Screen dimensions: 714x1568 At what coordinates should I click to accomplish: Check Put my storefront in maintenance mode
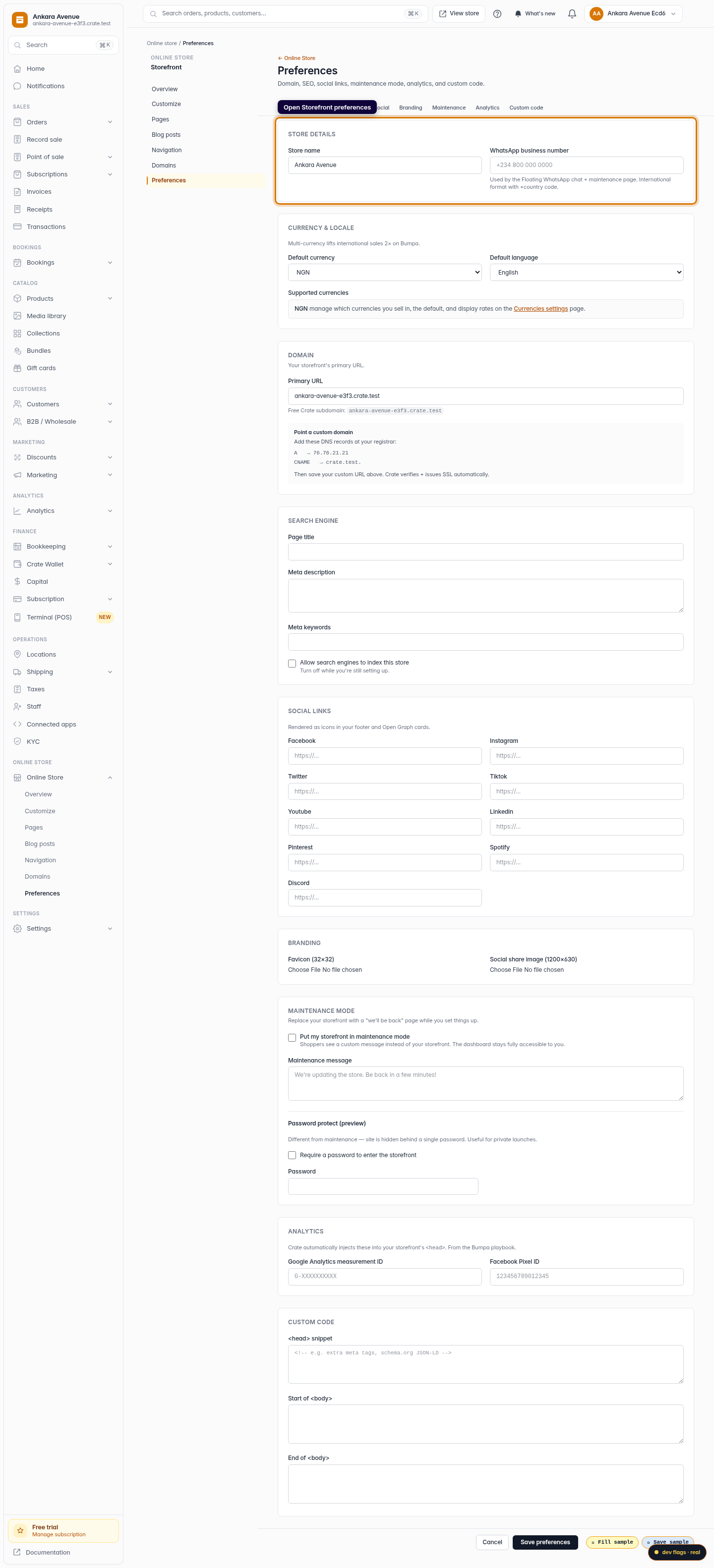pos(292,1038)
